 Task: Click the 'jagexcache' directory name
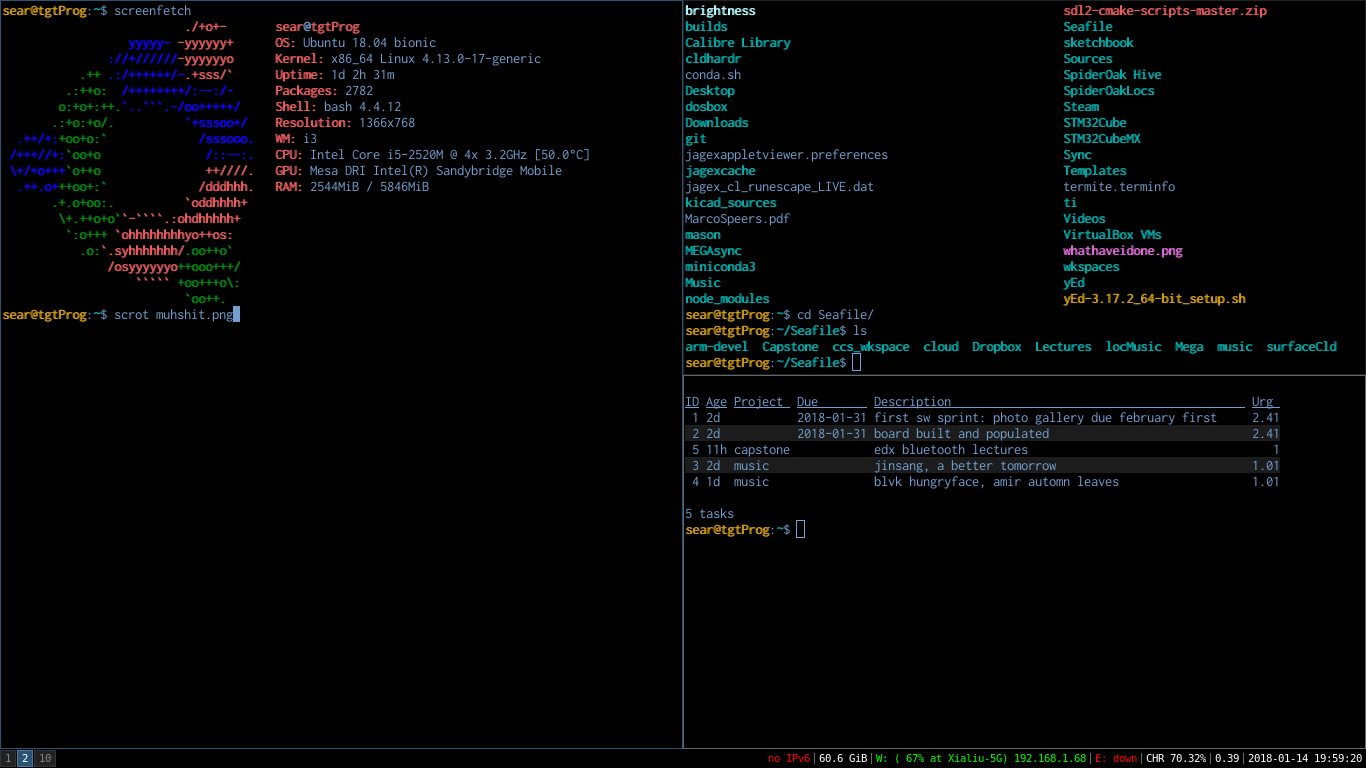click(720, 171)
